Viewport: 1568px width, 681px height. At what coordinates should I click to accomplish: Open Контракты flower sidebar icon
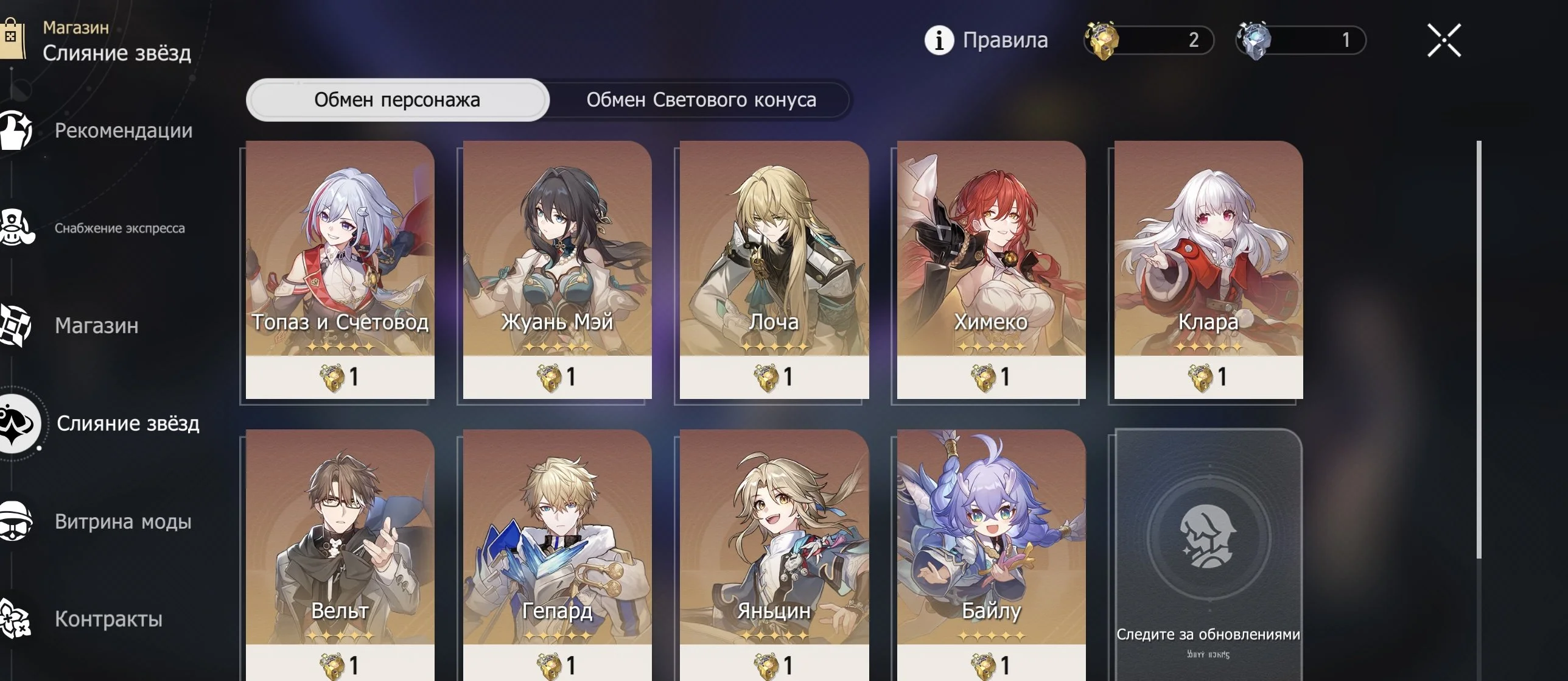pos(15,618)
